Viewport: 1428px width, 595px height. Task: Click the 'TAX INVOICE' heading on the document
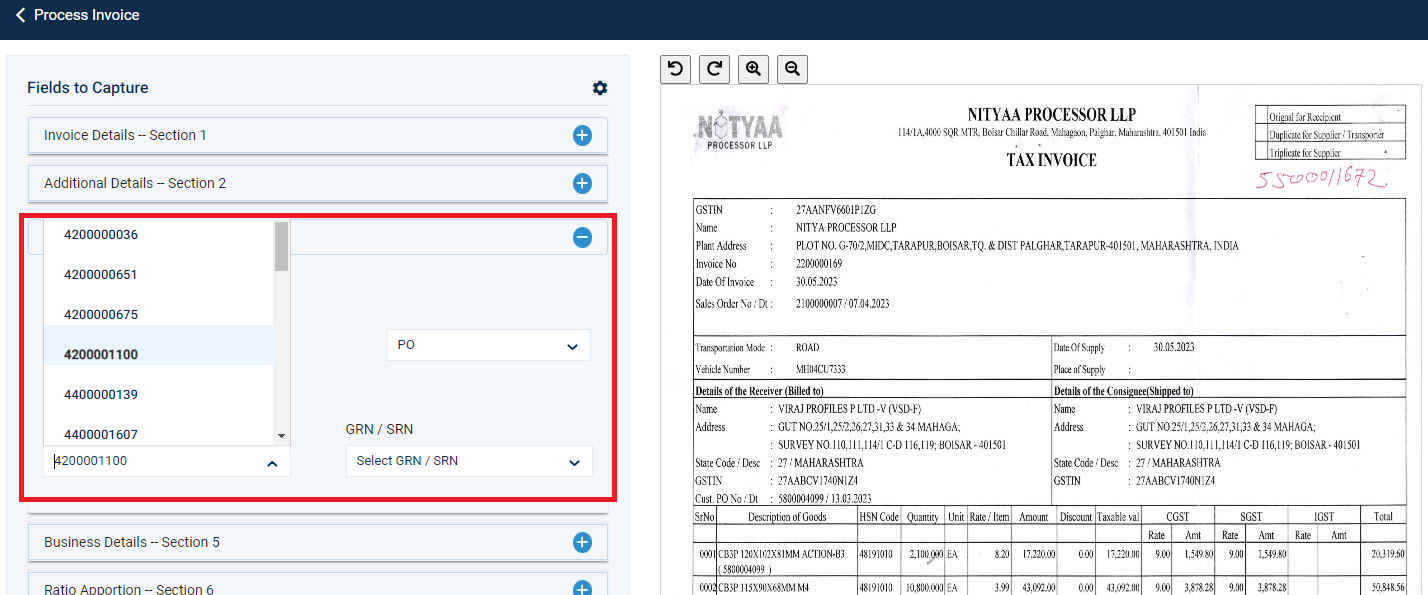pos(1051,160)
